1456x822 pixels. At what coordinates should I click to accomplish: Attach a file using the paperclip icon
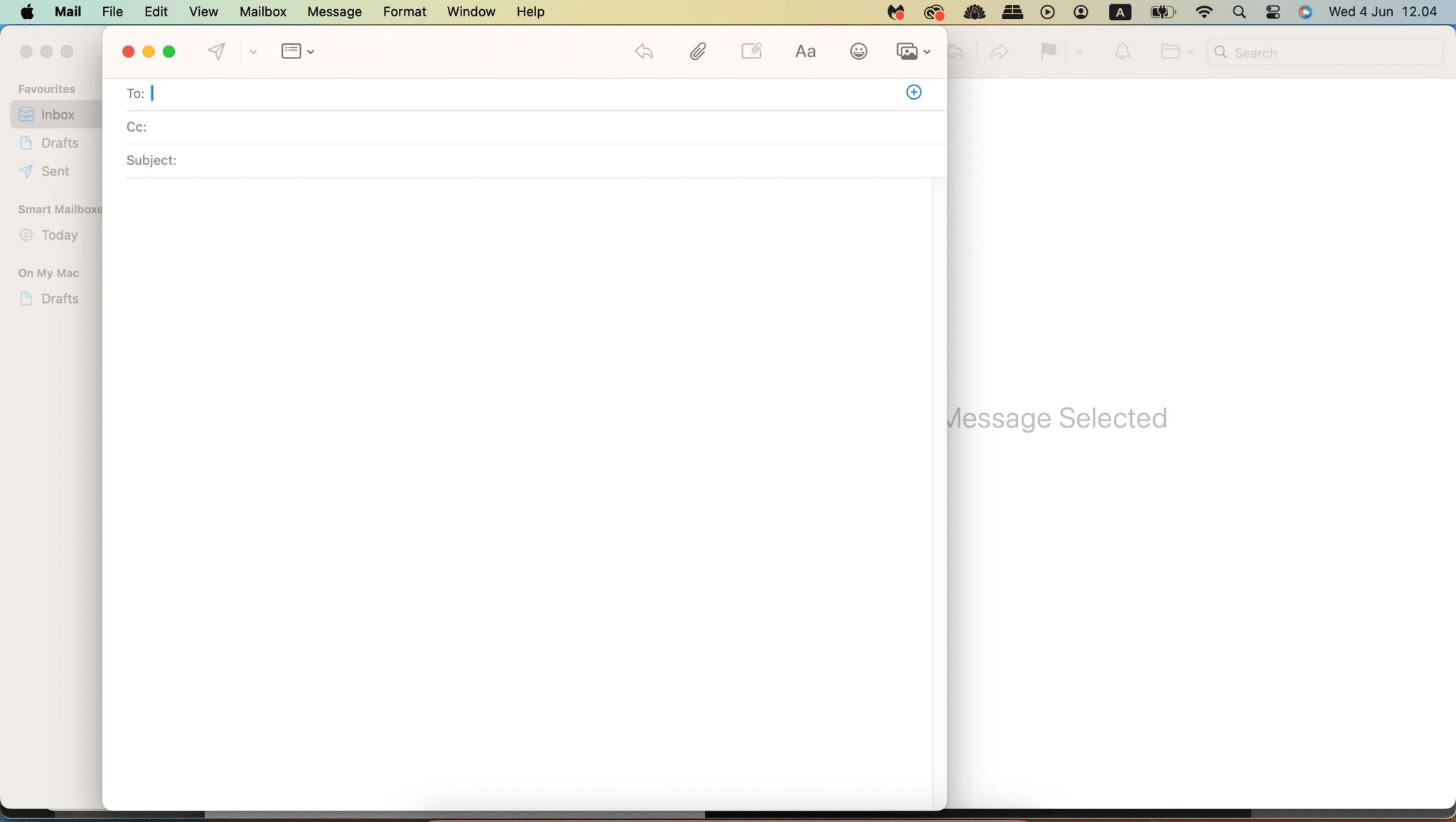point(697,50)
